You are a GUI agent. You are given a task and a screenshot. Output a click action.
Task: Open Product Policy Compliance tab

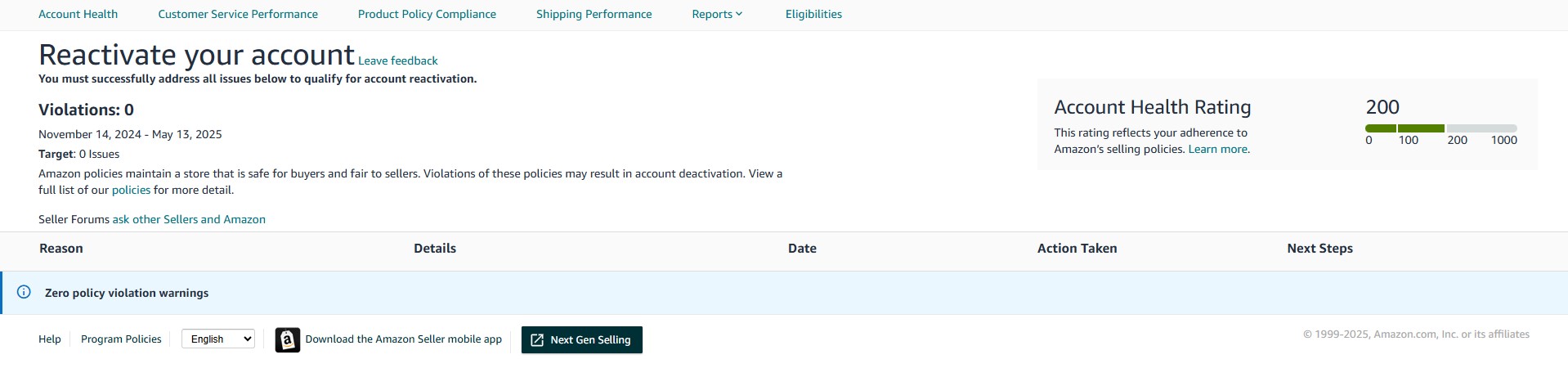pyautogui.click(x=427, y=14)
